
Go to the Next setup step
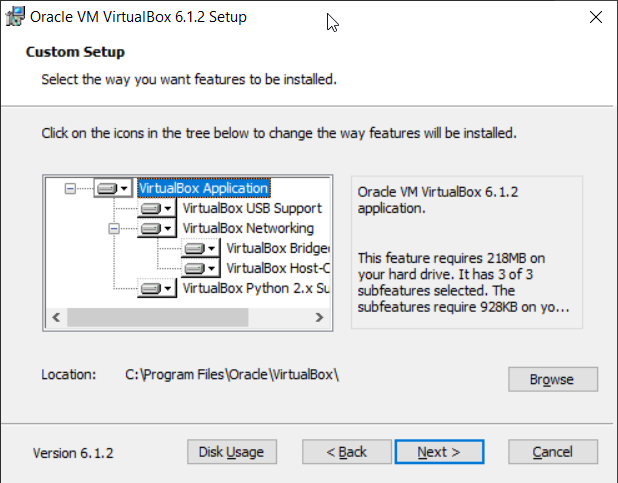439,452
